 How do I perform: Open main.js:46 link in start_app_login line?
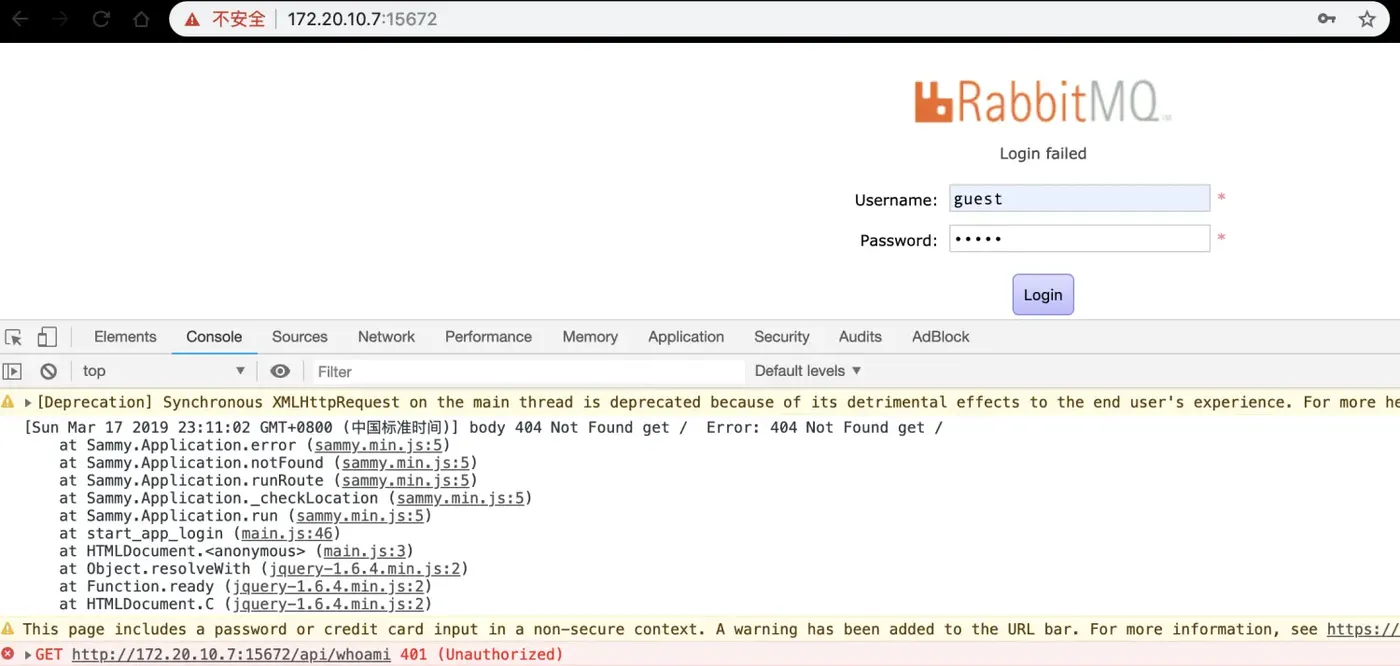pyautogui.click(x=287, y=534)
